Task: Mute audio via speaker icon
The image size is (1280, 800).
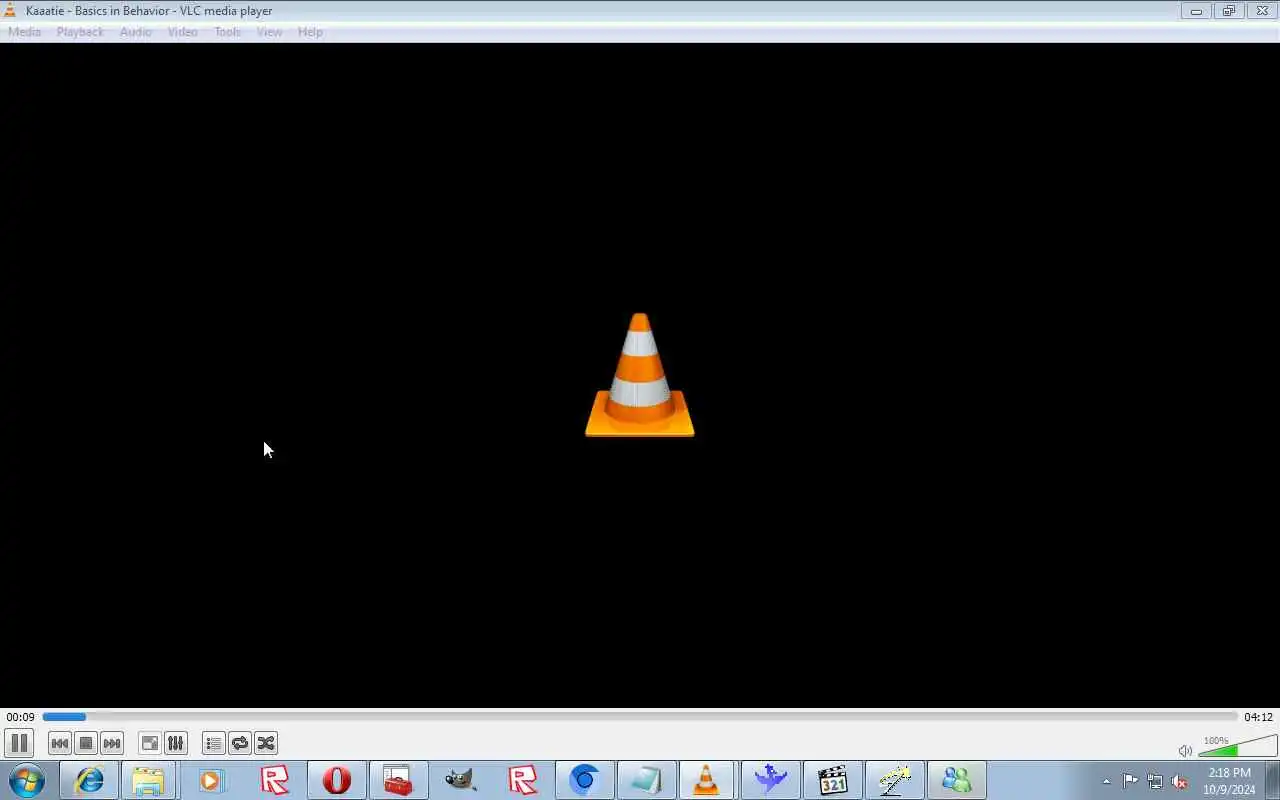Action: [1185, 751]
